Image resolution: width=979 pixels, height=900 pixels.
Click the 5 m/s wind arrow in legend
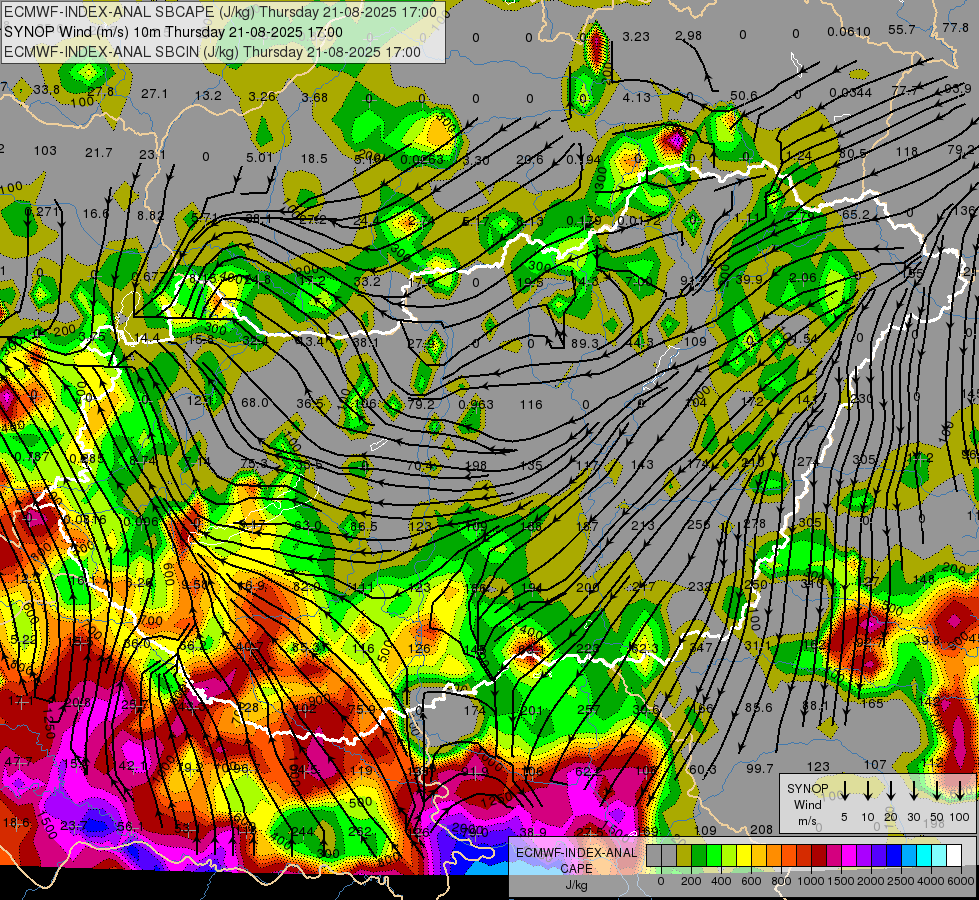pyautogui.click(x=844, y=790)
